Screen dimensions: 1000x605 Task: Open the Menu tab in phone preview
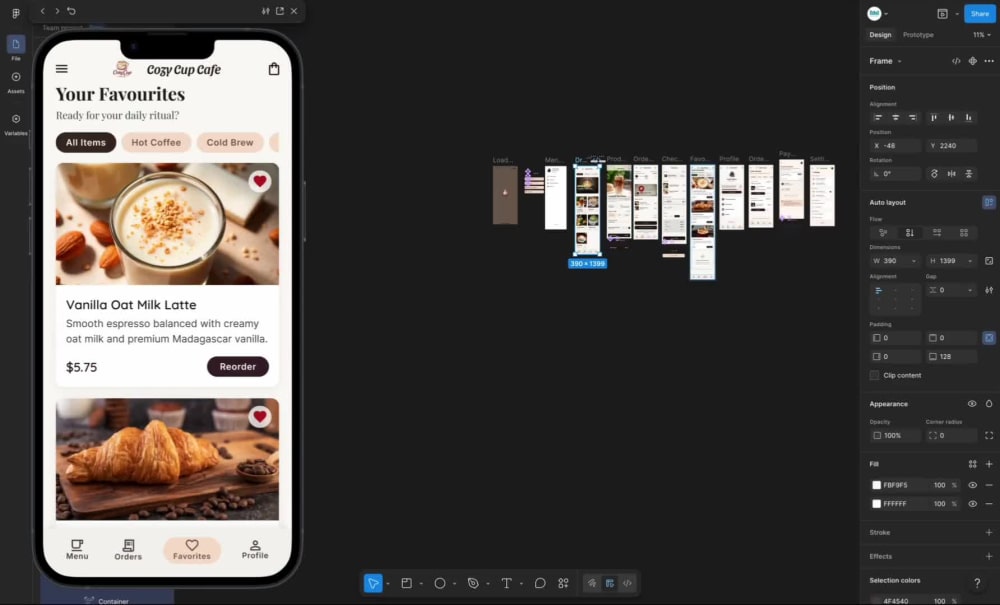pyautogui.click(x=77, y=550)
